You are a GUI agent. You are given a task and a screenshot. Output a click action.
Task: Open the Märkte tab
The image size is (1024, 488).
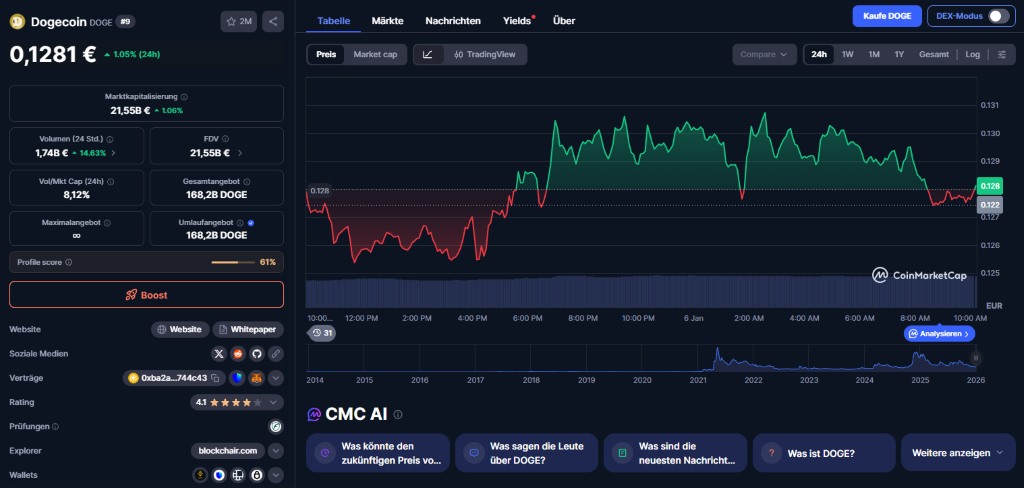pos(388,20)
